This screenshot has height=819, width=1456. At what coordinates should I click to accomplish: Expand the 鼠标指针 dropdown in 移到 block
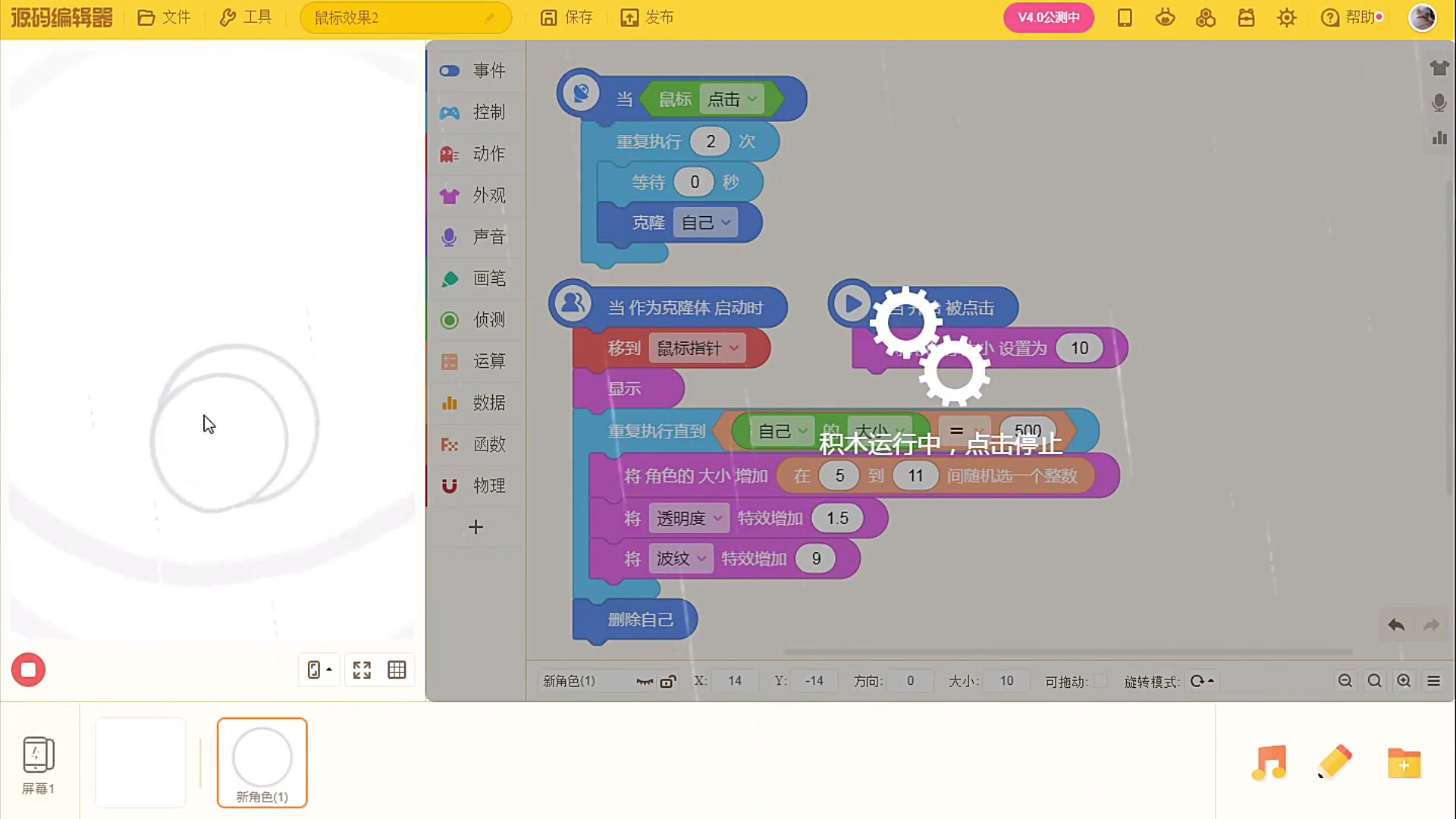697,348
